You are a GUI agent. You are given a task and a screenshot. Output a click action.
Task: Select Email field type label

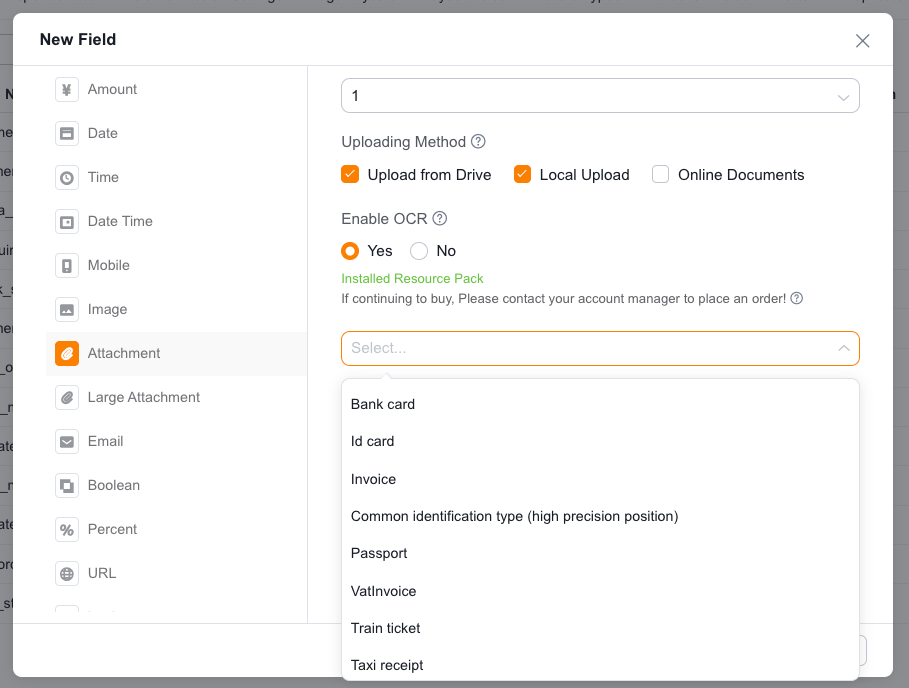click(x=106, y=442)
